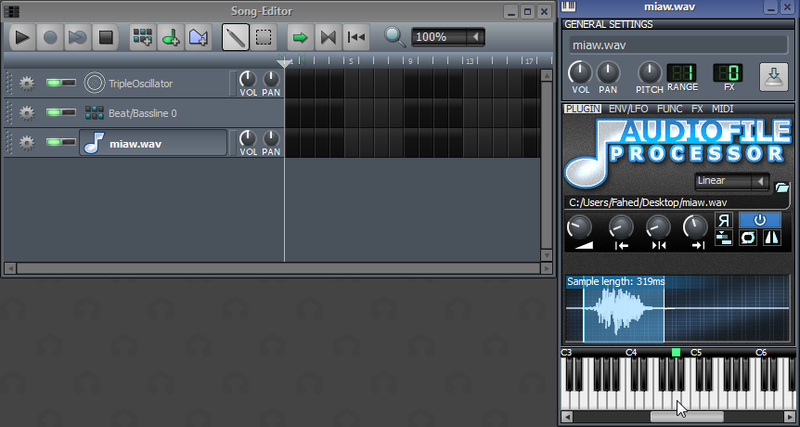Mute the miaw.wav track LED
Screen dimensions: 800x427
click(55, 142)
